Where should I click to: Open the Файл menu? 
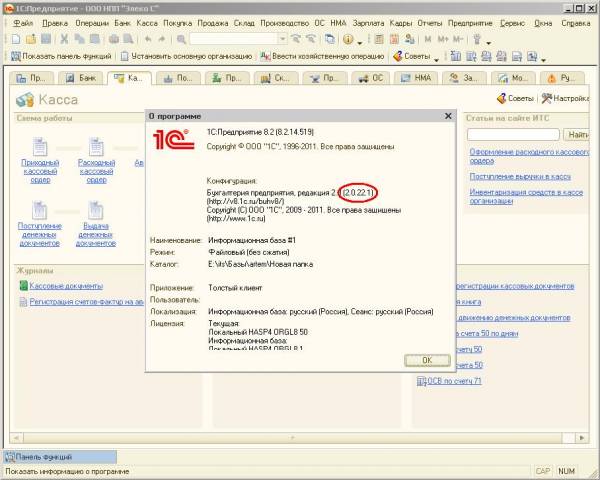[23, 23]
